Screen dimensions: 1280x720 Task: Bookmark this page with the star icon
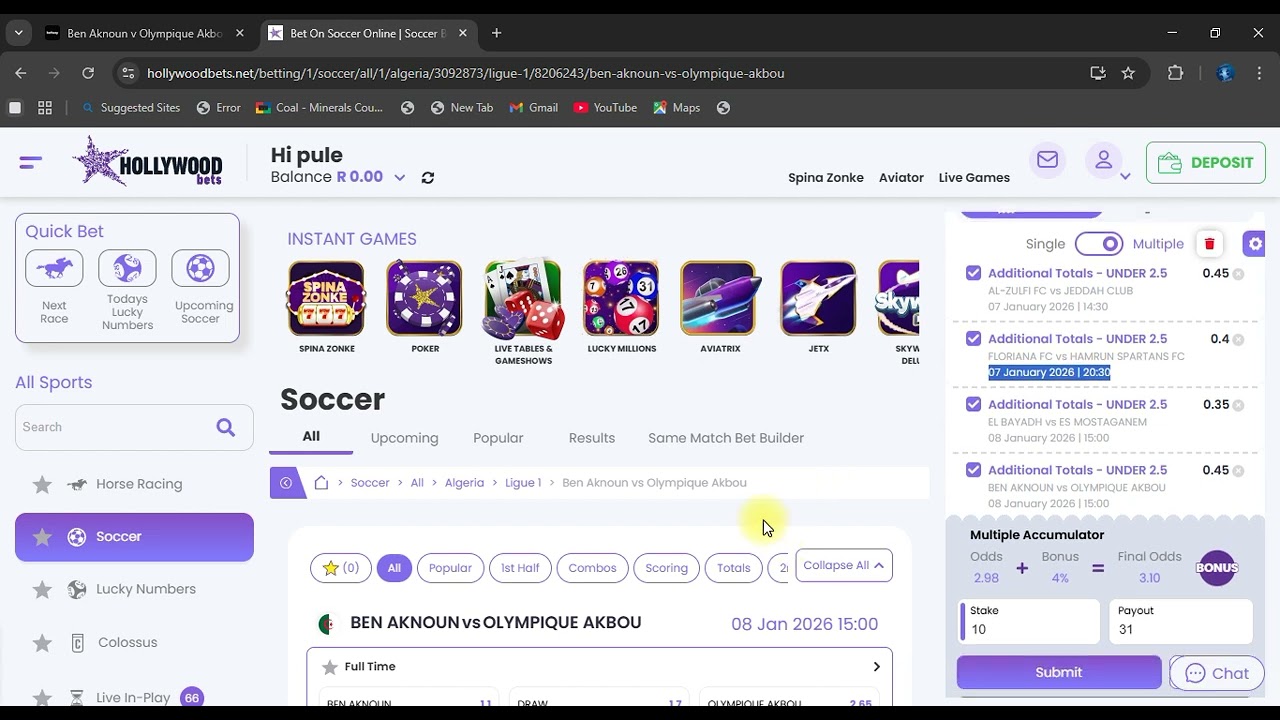(1128, 73)
